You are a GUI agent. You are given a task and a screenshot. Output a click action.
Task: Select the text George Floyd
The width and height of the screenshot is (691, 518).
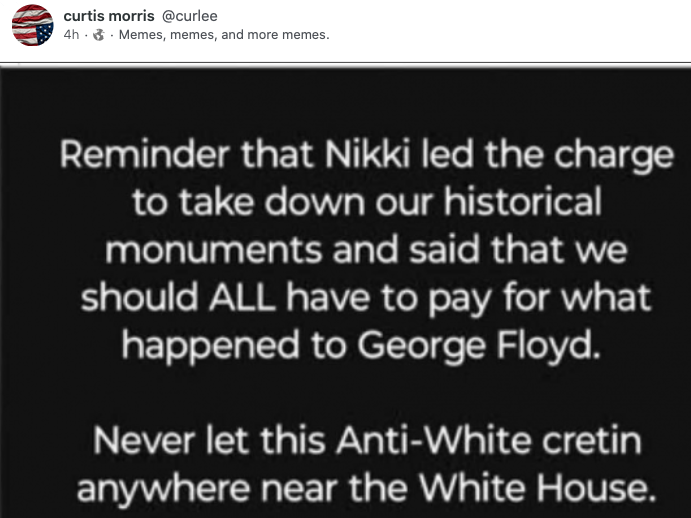[x=479, y=346]
